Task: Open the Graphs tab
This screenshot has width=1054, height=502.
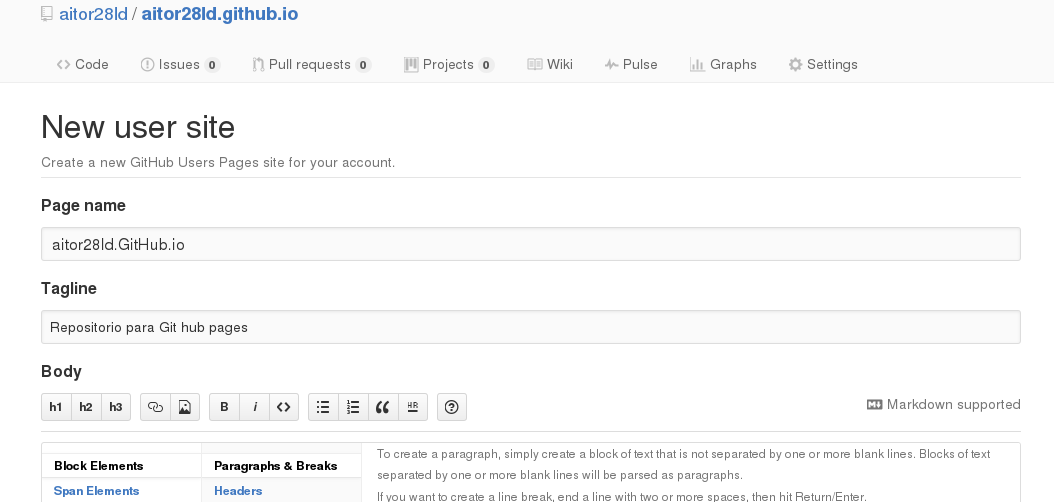Action: [723, 65]
